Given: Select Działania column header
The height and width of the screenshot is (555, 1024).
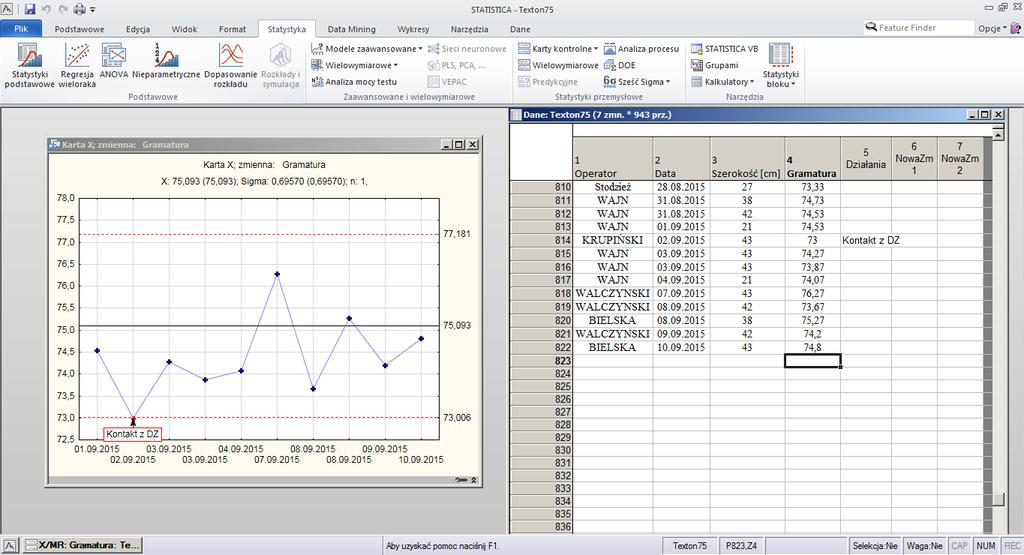Looking at the screenshot, I should [865, 159].
